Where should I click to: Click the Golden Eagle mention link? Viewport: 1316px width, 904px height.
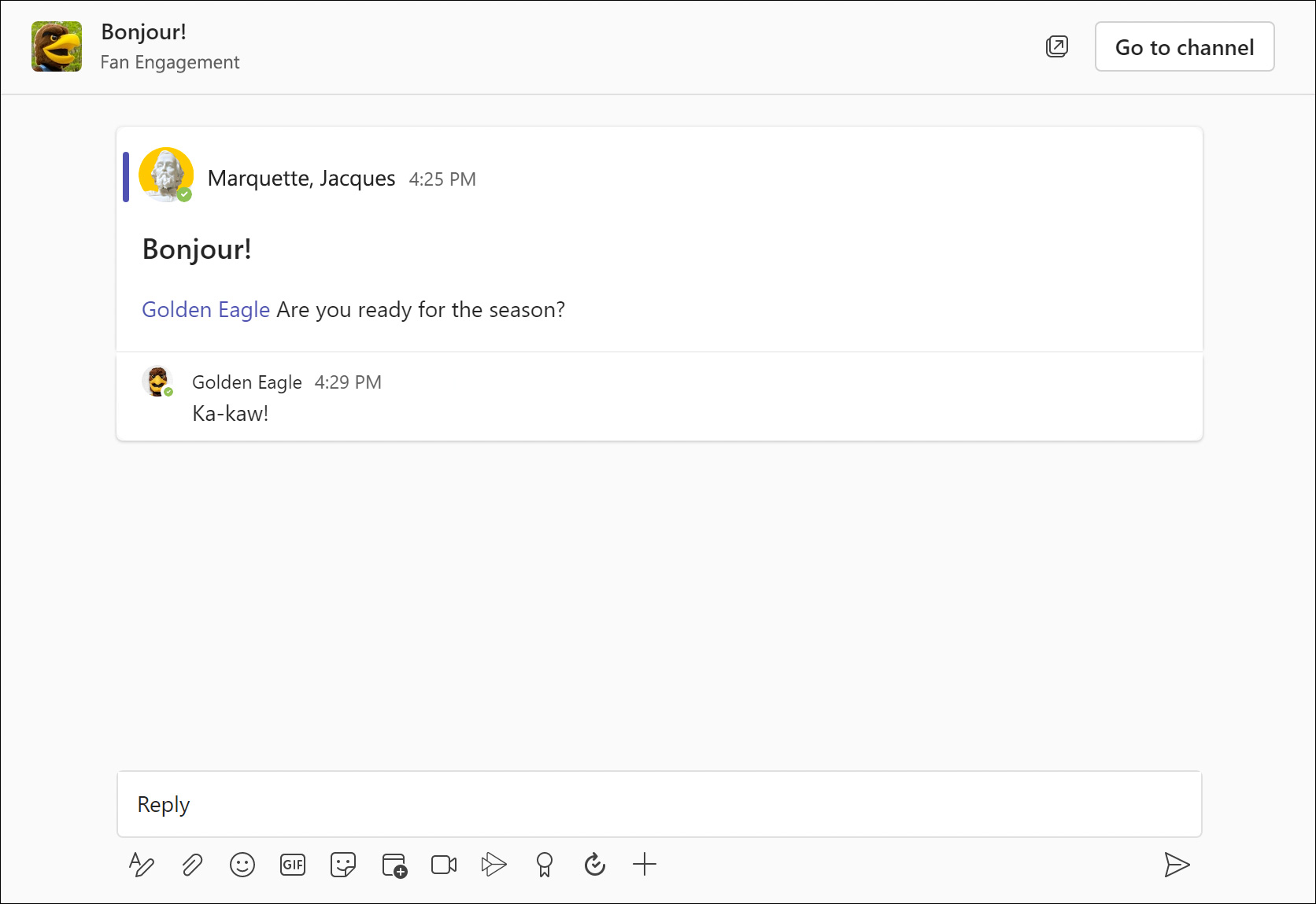click(205, 310)
